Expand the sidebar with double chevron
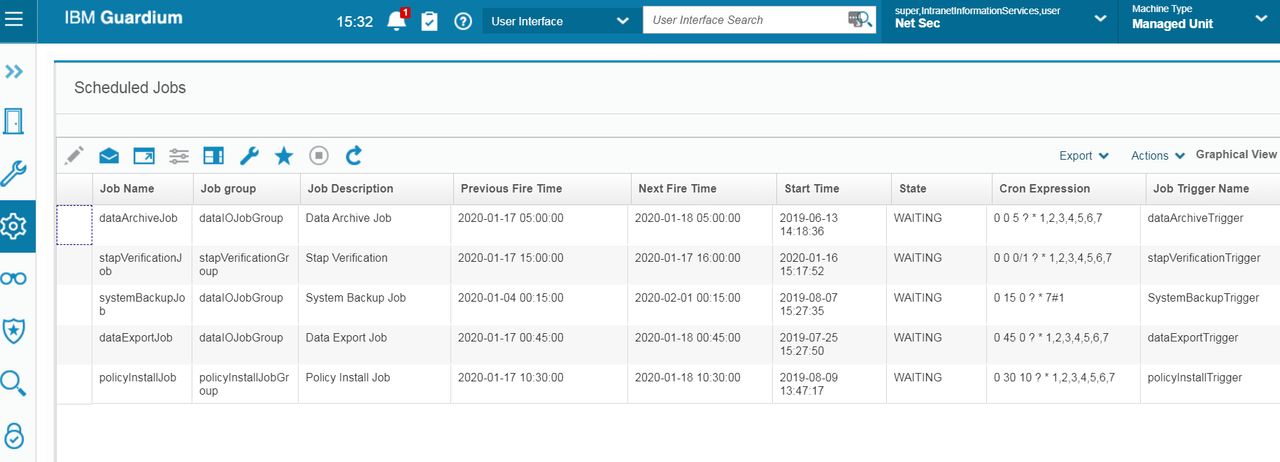 tap(14, 72)
